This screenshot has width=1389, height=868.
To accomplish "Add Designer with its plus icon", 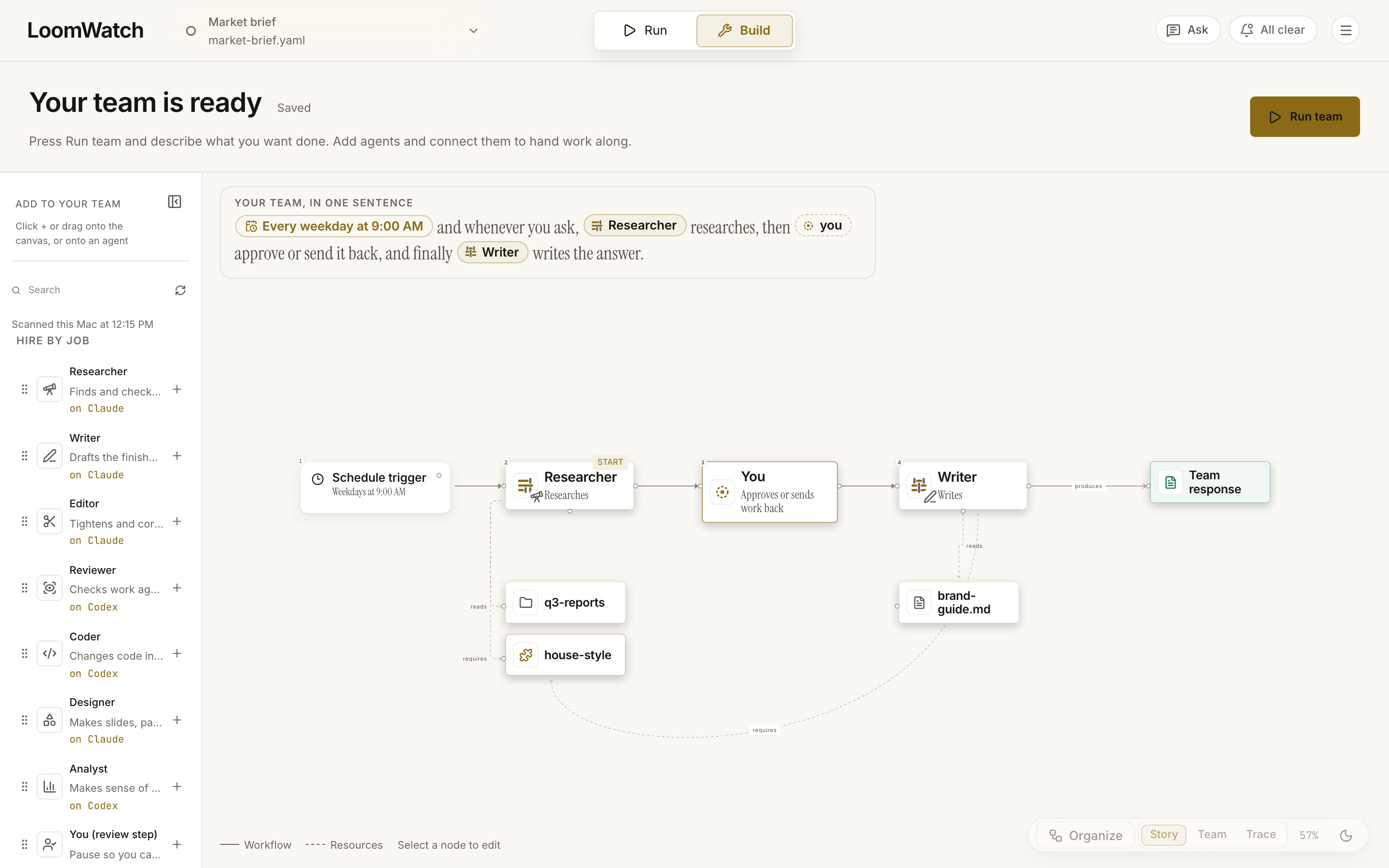I will (x=177, y=720).
